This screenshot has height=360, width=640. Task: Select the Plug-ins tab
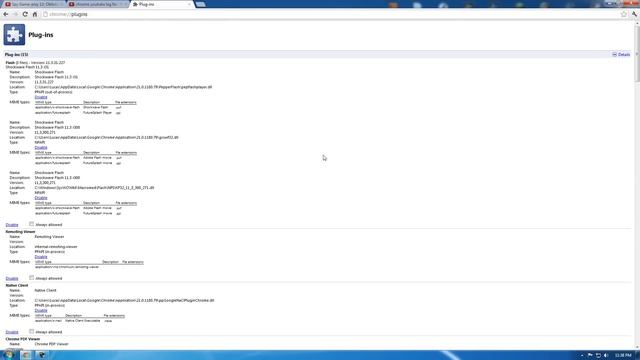(161, 4)
